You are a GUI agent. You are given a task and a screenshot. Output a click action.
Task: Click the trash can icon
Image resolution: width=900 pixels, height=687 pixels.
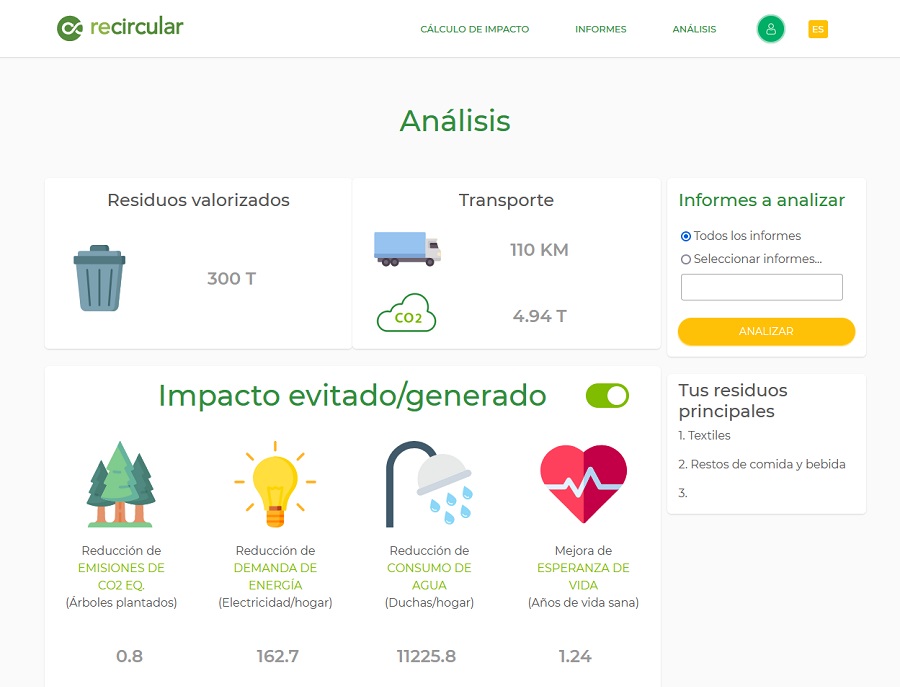pyautogui.click(x=99, y=278)
